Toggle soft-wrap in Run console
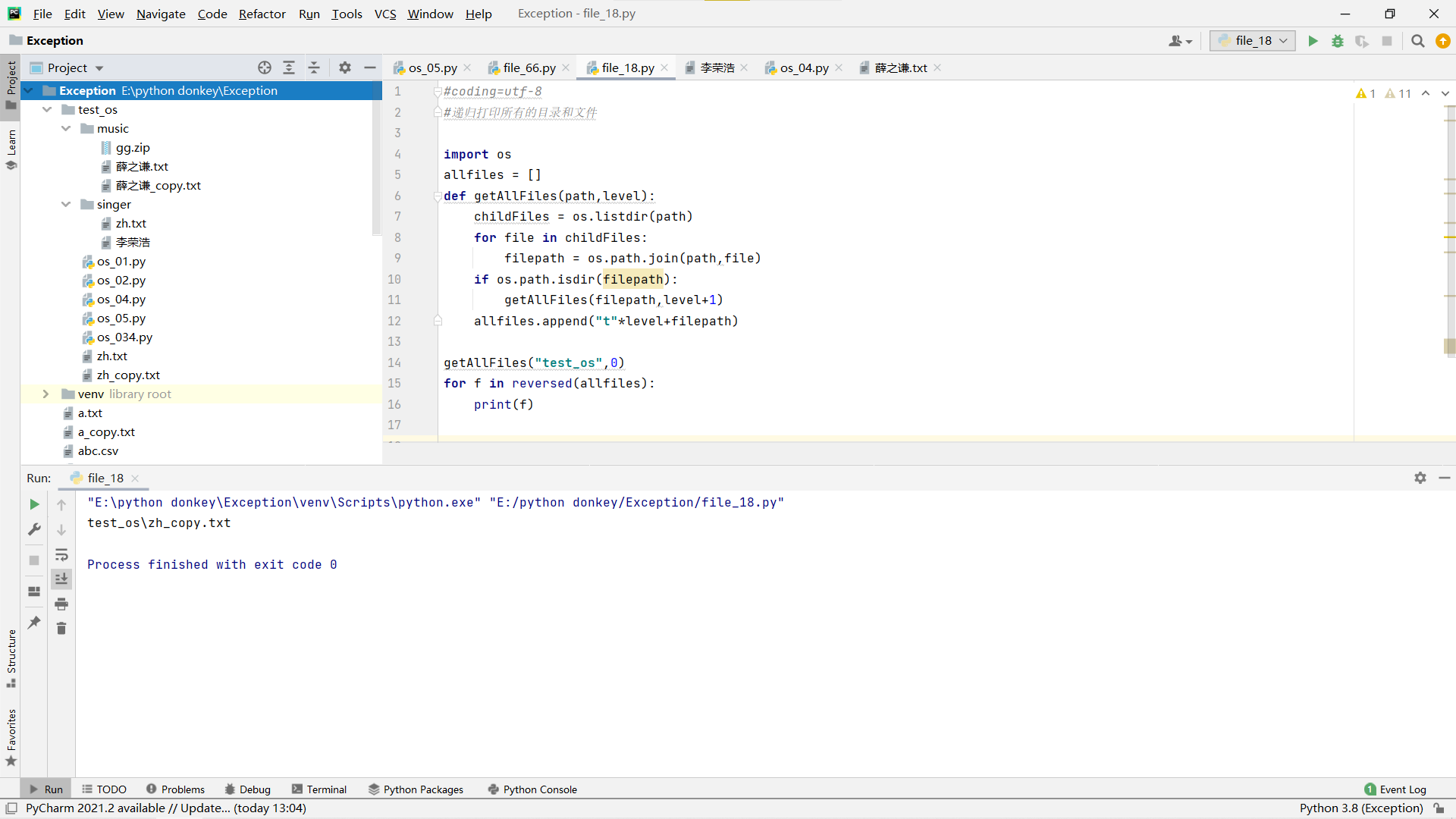This screenshot has width=1456, height=819. coord(61,554)
